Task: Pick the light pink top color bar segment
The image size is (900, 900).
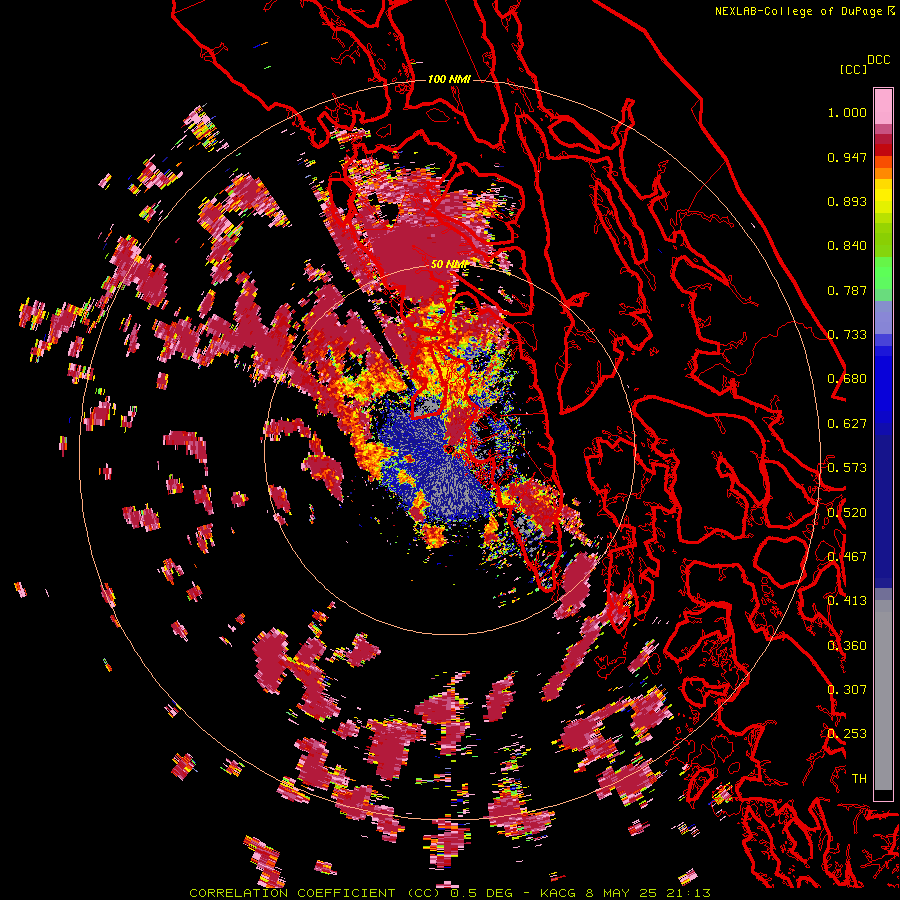Action: [883, 106]
